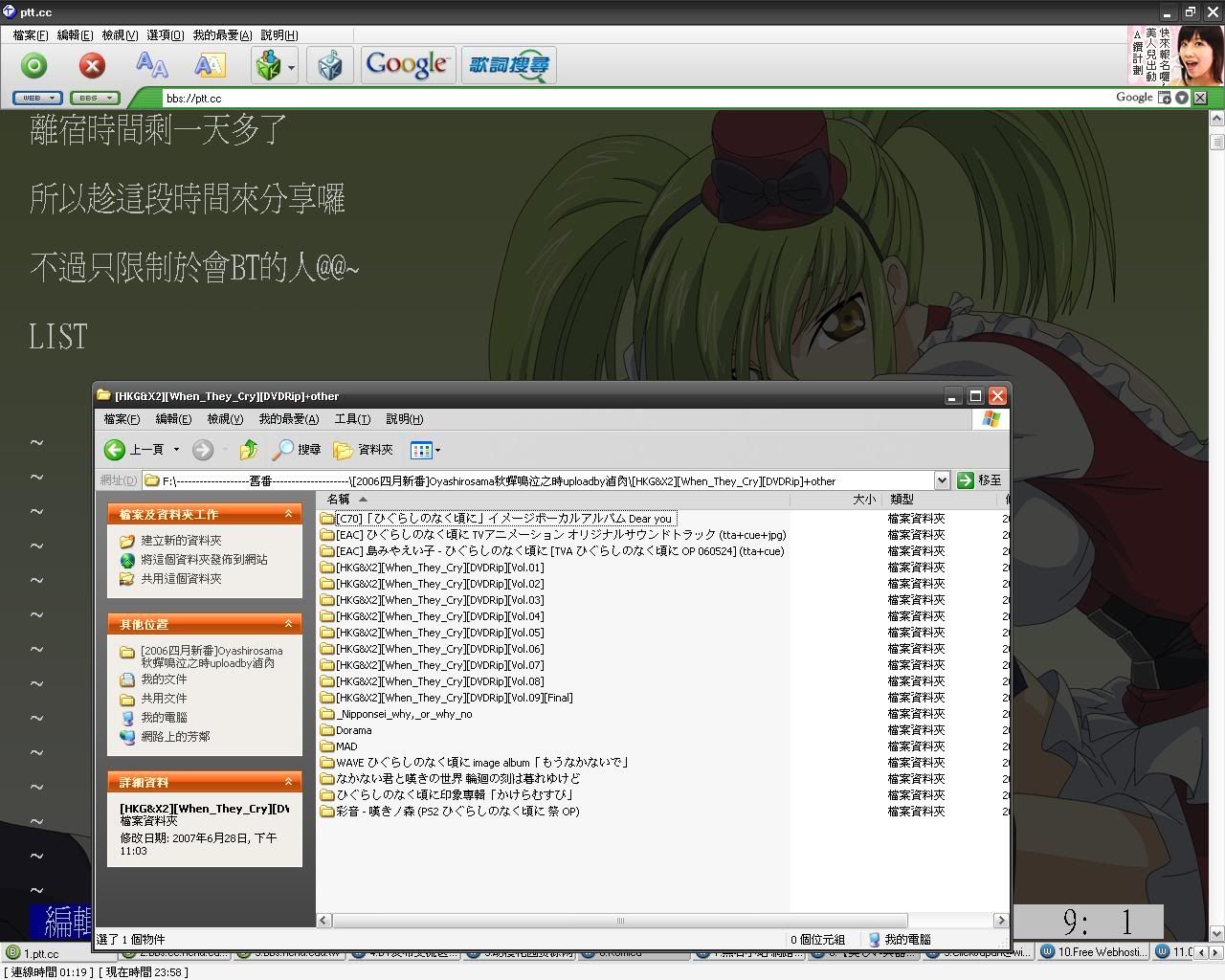Open 選項(O) menu in ptt.cc browser

click(x=165, y=34)
